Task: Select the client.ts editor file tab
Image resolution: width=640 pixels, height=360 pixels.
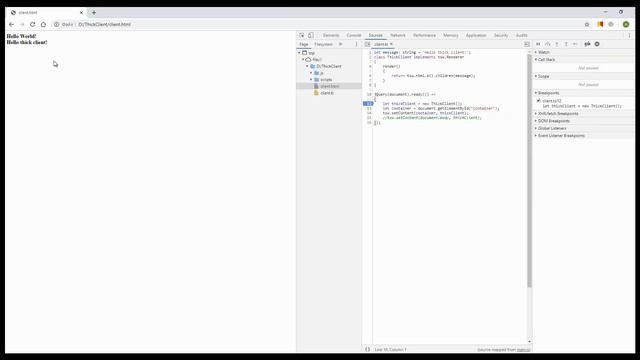Action: tap(380, 44)
